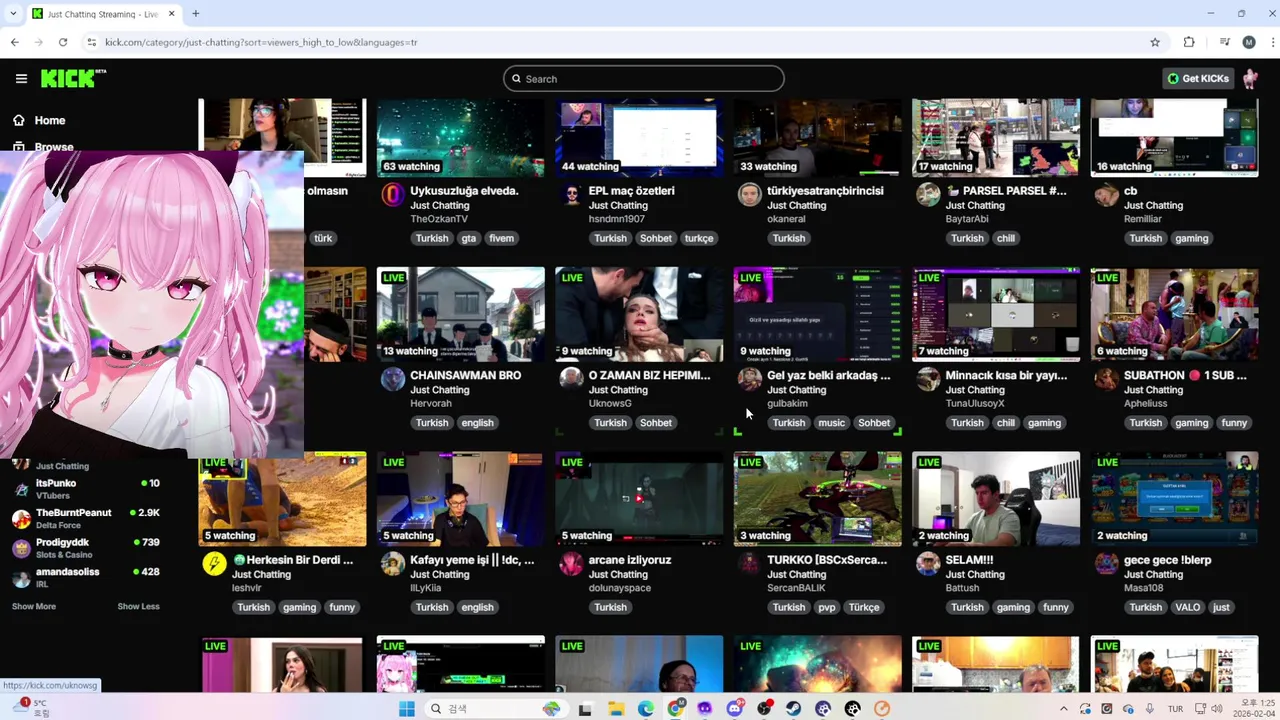Viewport: 1280px width, 720px height.
Task: Open arcane izliyoruz stream thumbnail
Action: (x=639, y=498)
